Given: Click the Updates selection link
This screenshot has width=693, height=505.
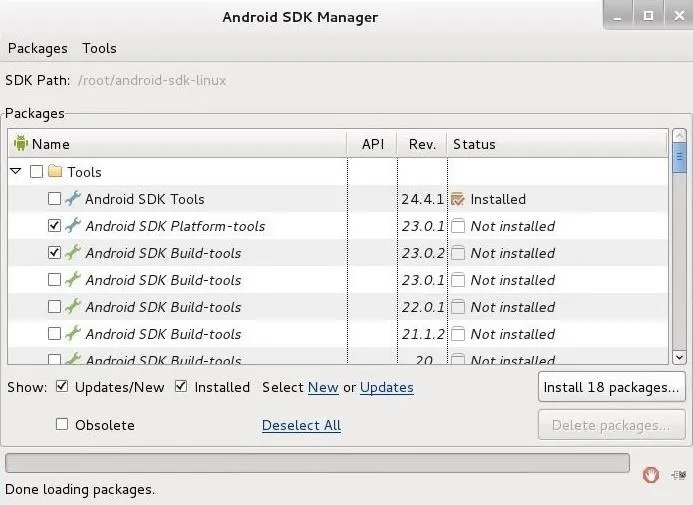Looking at the screenshot, I should tap(387, 387).
